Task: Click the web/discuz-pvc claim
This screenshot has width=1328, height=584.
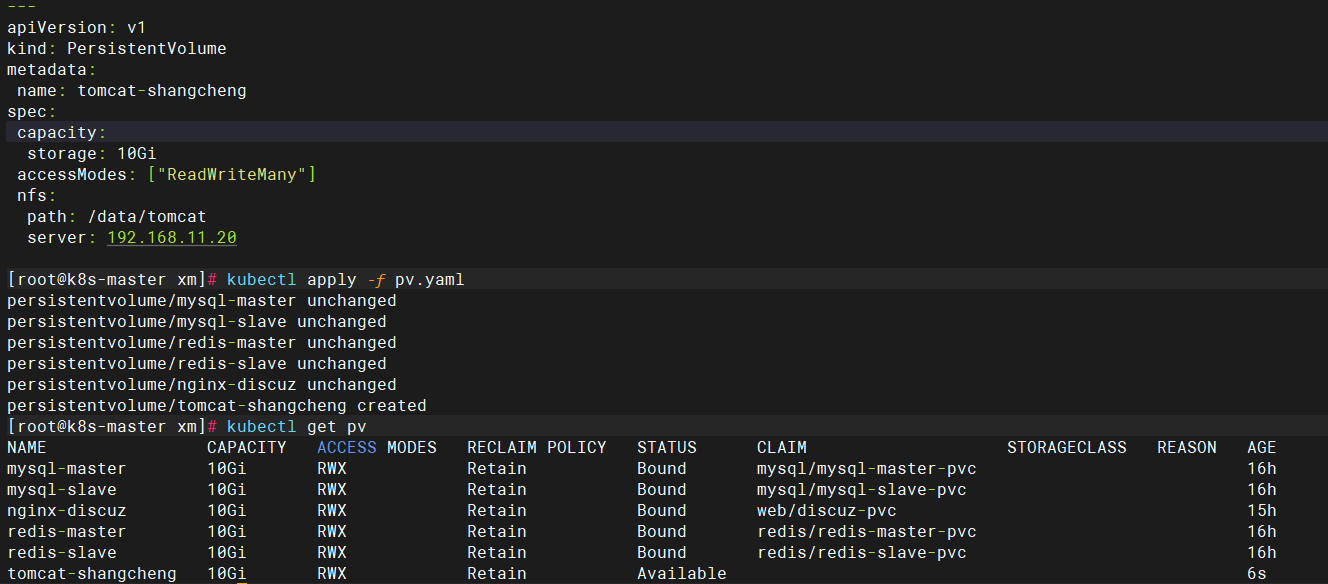Action: [827, 511]
